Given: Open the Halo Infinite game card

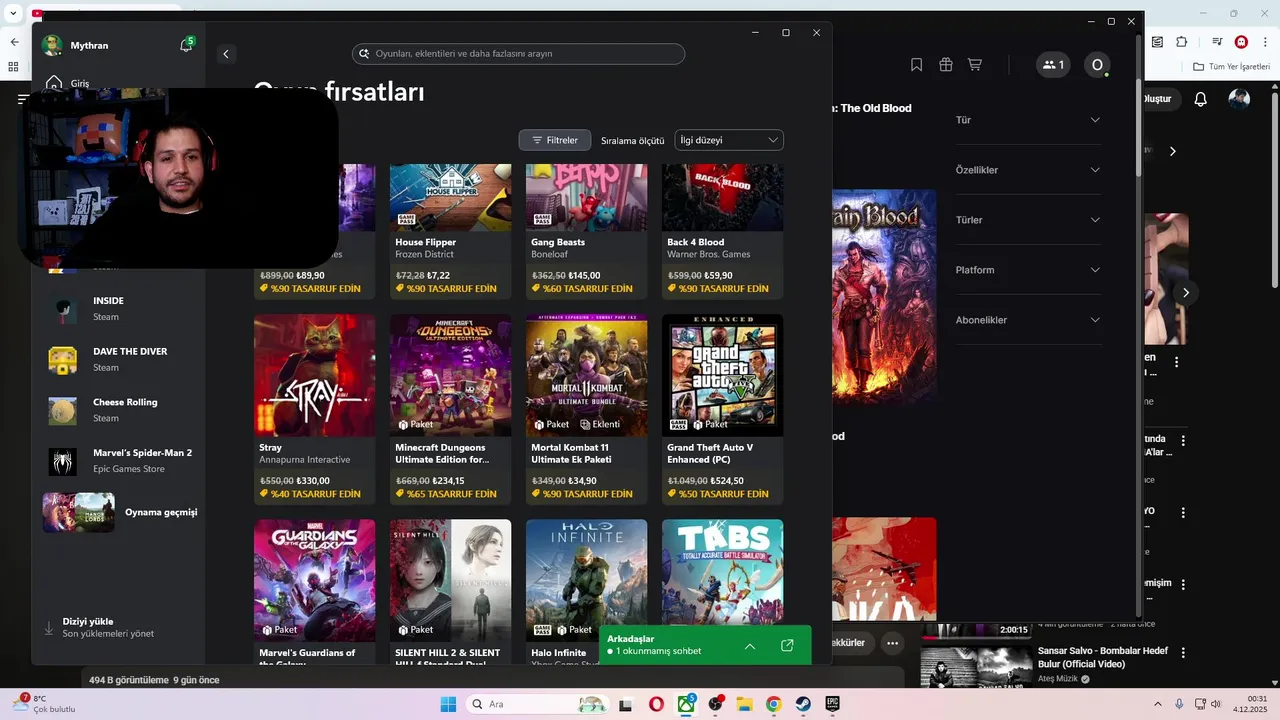Looking at the screenshot, I should (587, 591).
